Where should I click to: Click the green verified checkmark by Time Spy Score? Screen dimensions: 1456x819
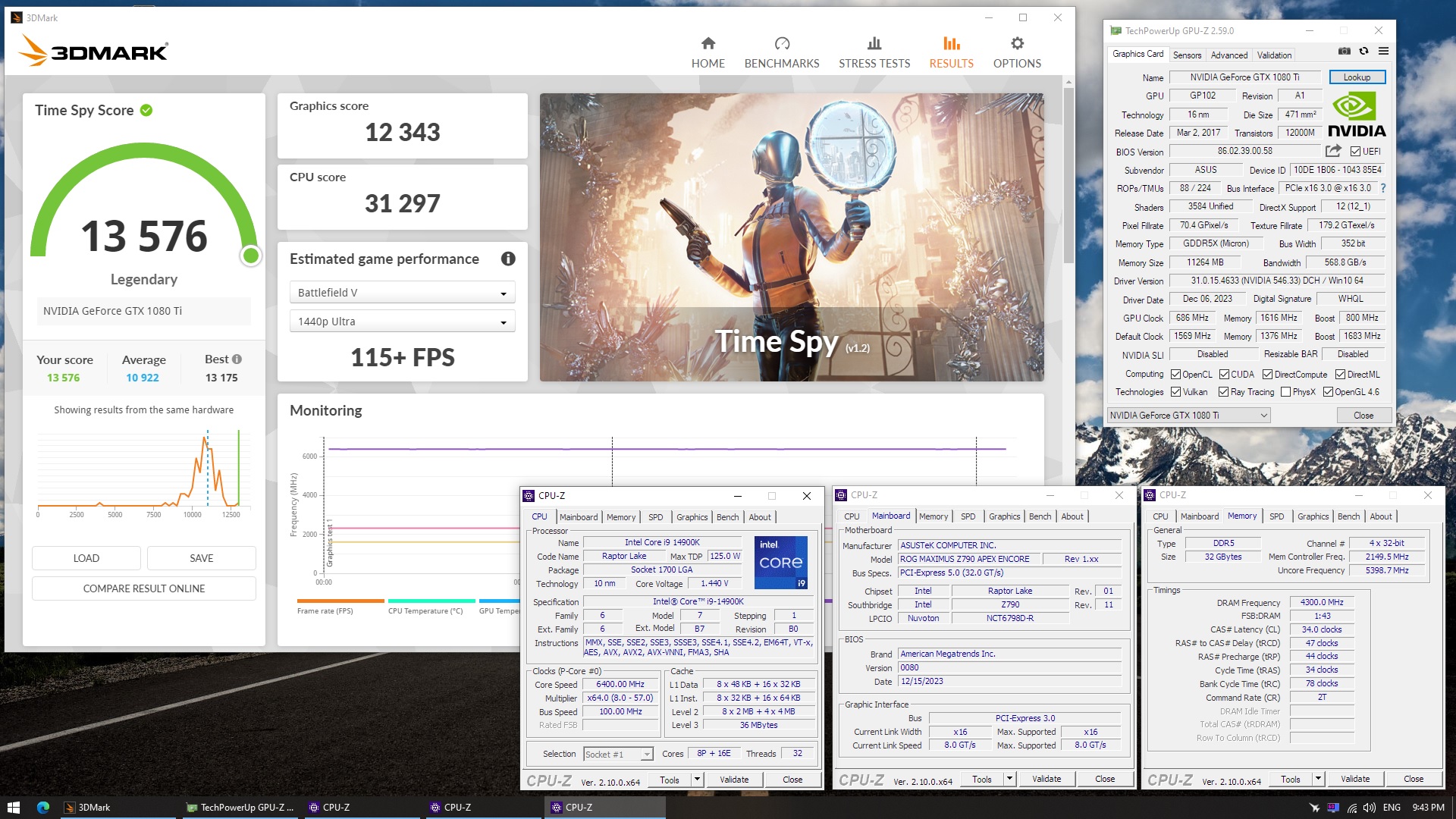tap(146, 110)
